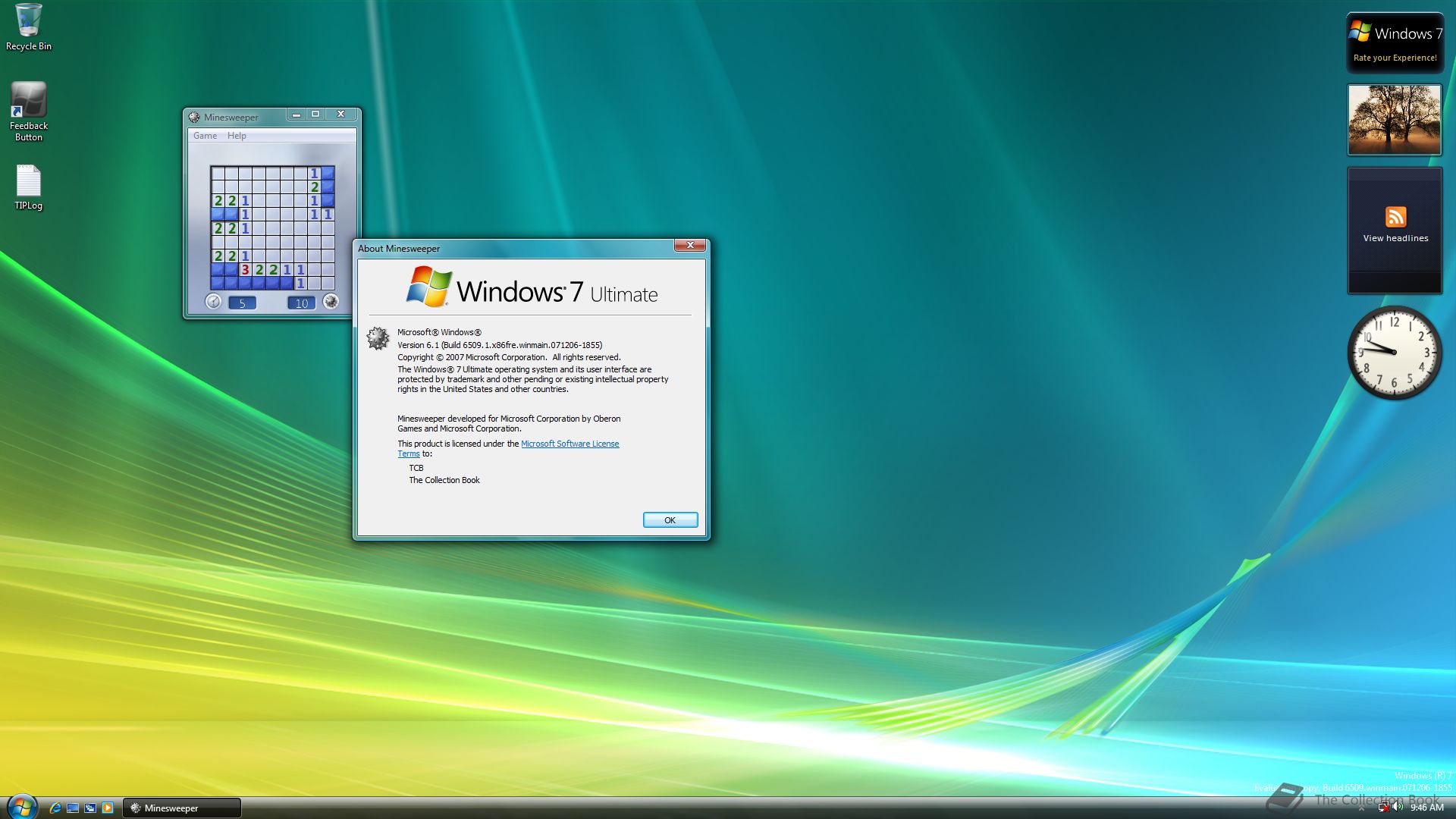Click the Show Desktop quick launch icon

click(x=73, y=808)
